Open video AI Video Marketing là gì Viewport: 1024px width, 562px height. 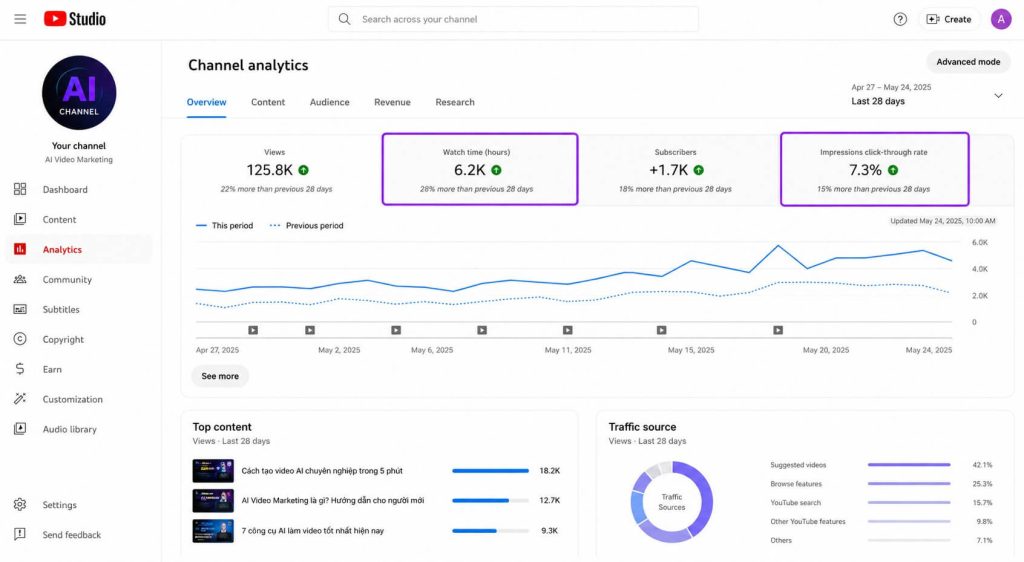tap(332, 501)
